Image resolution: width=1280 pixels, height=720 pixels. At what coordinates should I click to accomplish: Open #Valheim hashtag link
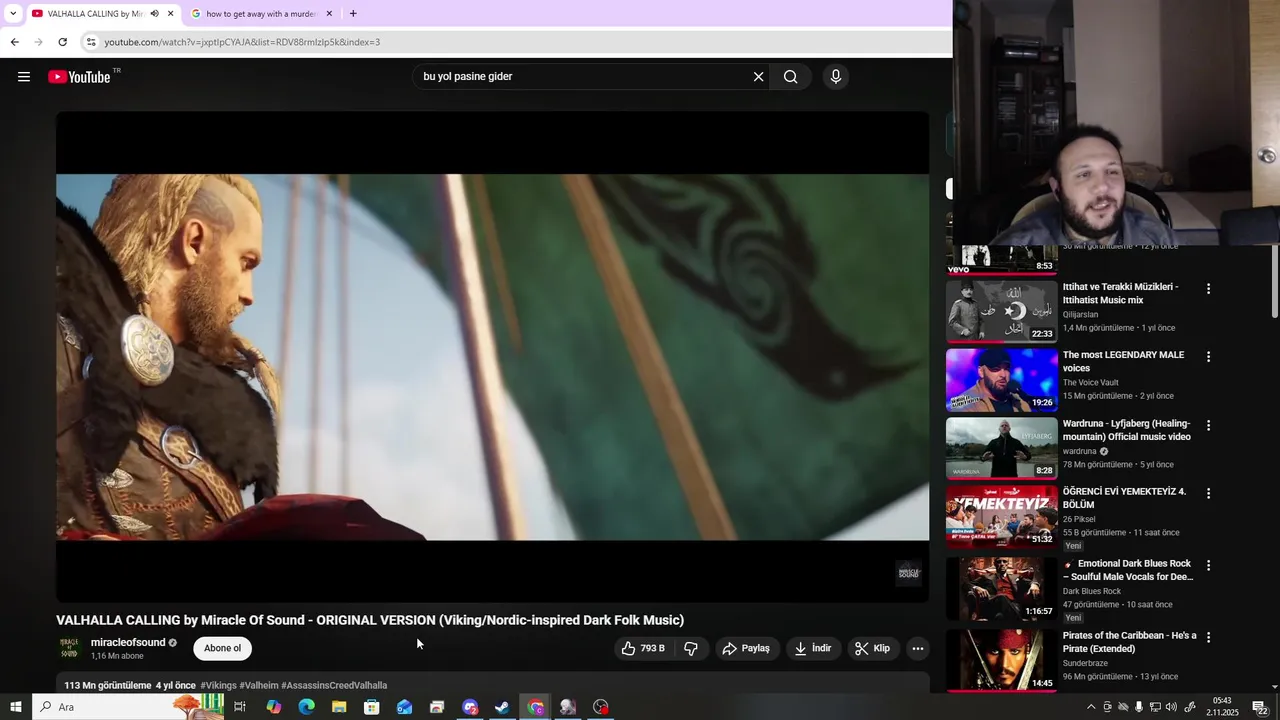[x=258, y=685]
